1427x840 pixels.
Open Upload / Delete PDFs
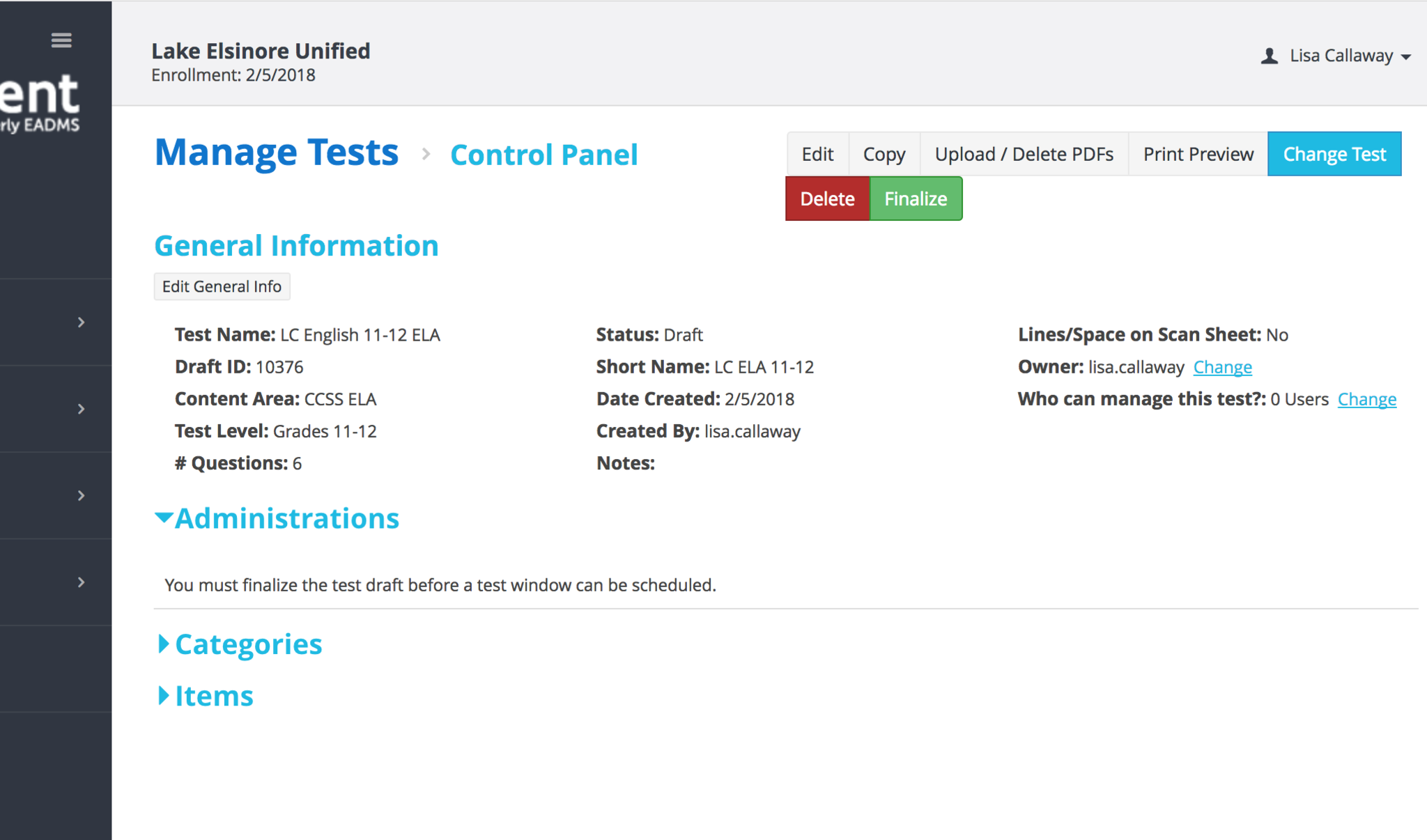click(1024, 154)
